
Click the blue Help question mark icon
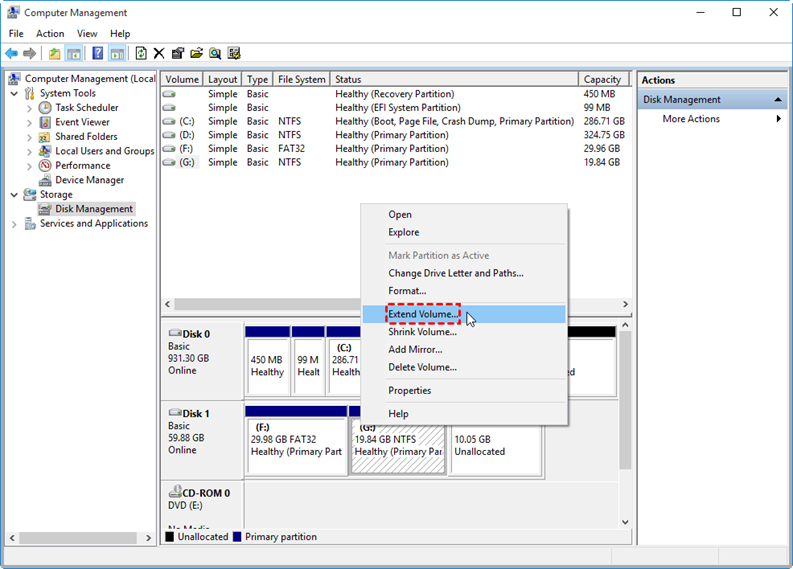pos(98,53)
